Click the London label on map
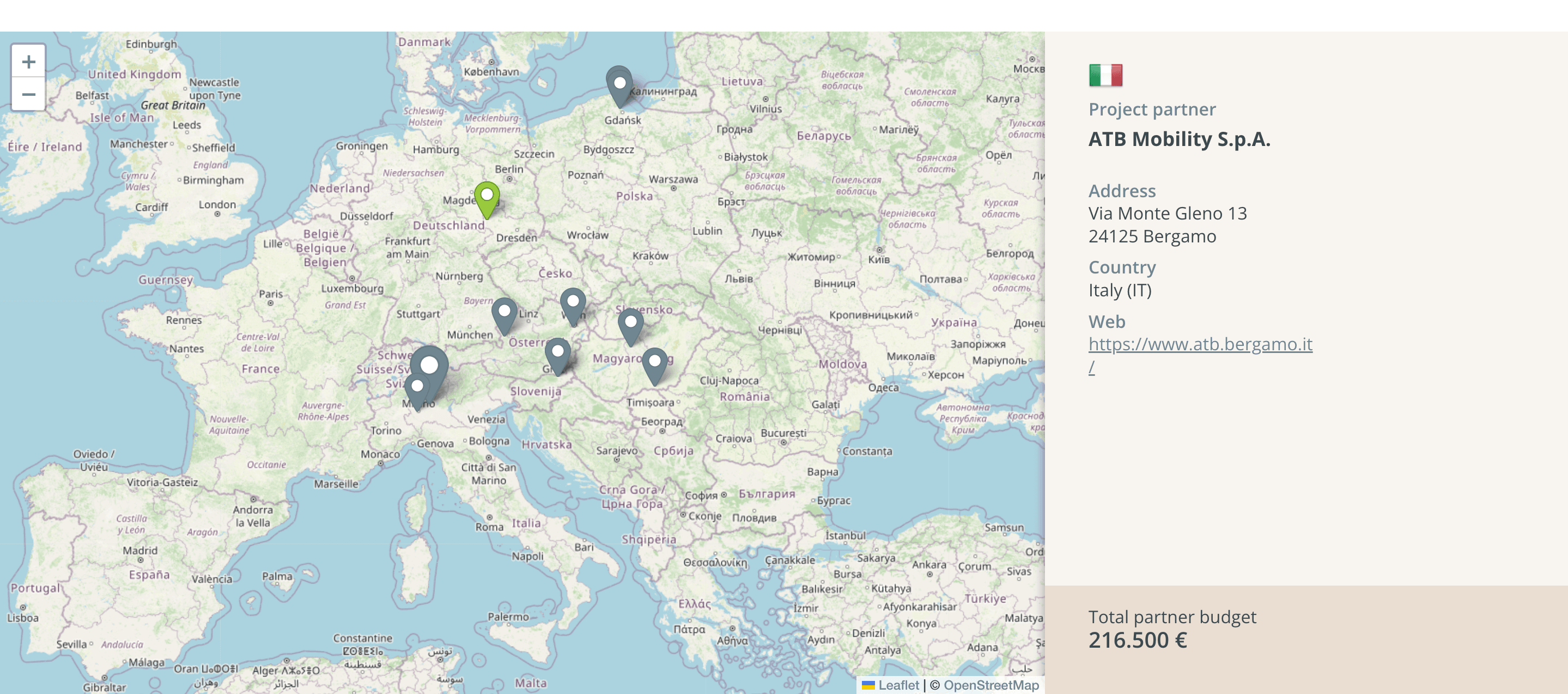The width and height of the screenshot is (1568, 694). coord(217,204)
